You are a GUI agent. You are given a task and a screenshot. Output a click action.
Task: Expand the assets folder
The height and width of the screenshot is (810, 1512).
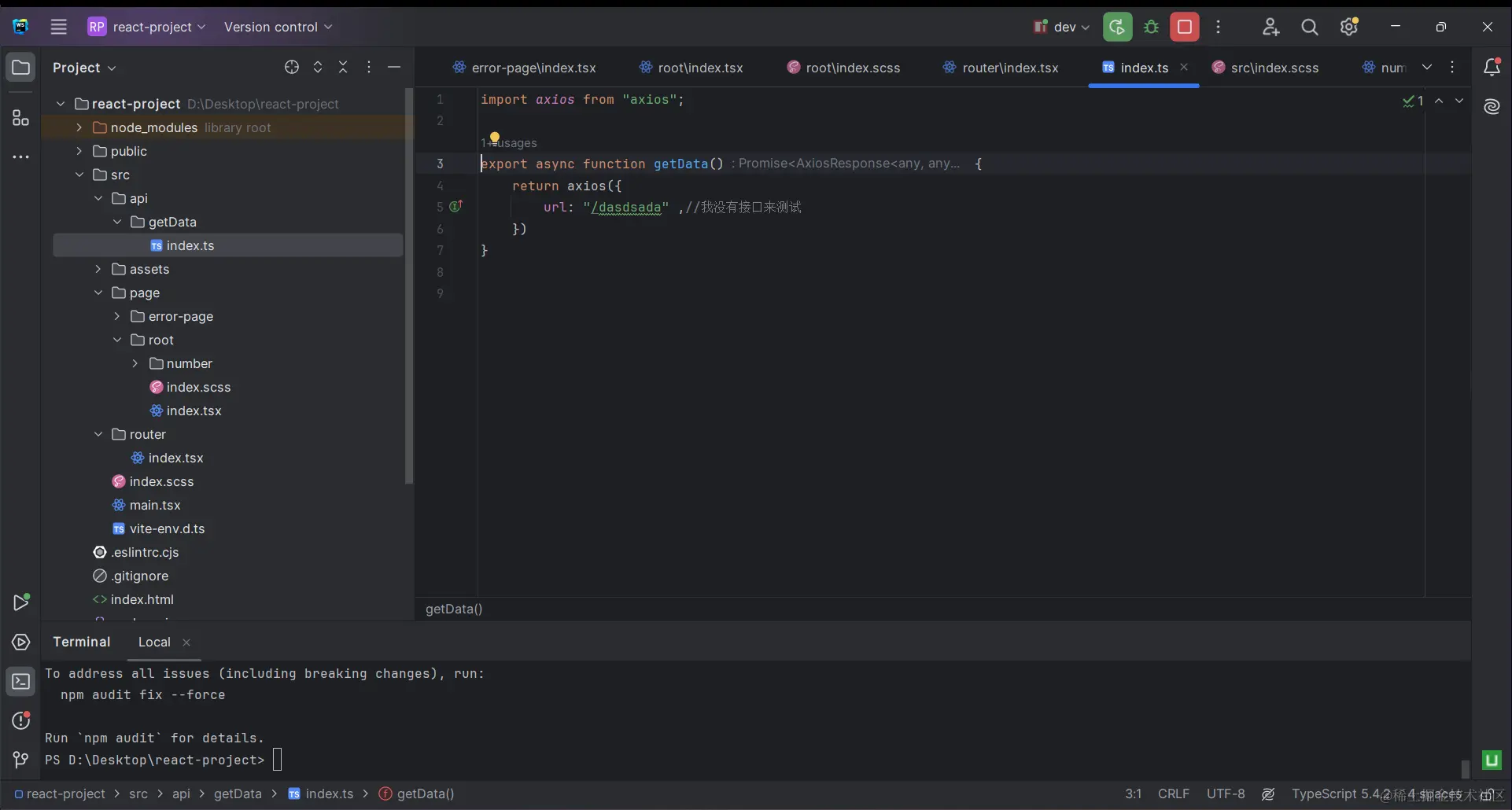pyautogui.click(x=98, y=269)
